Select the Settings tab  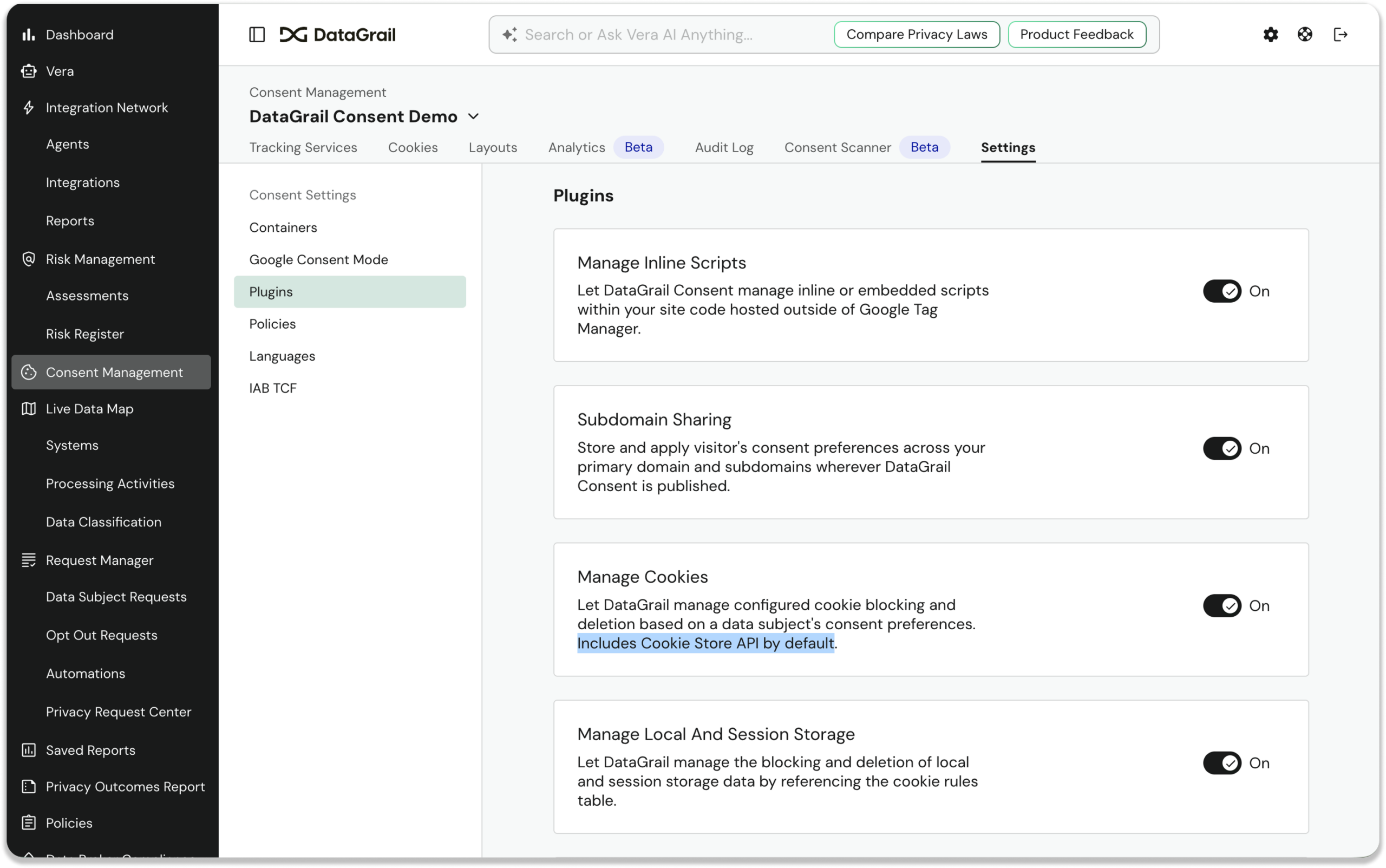[x=1008, y=147]
